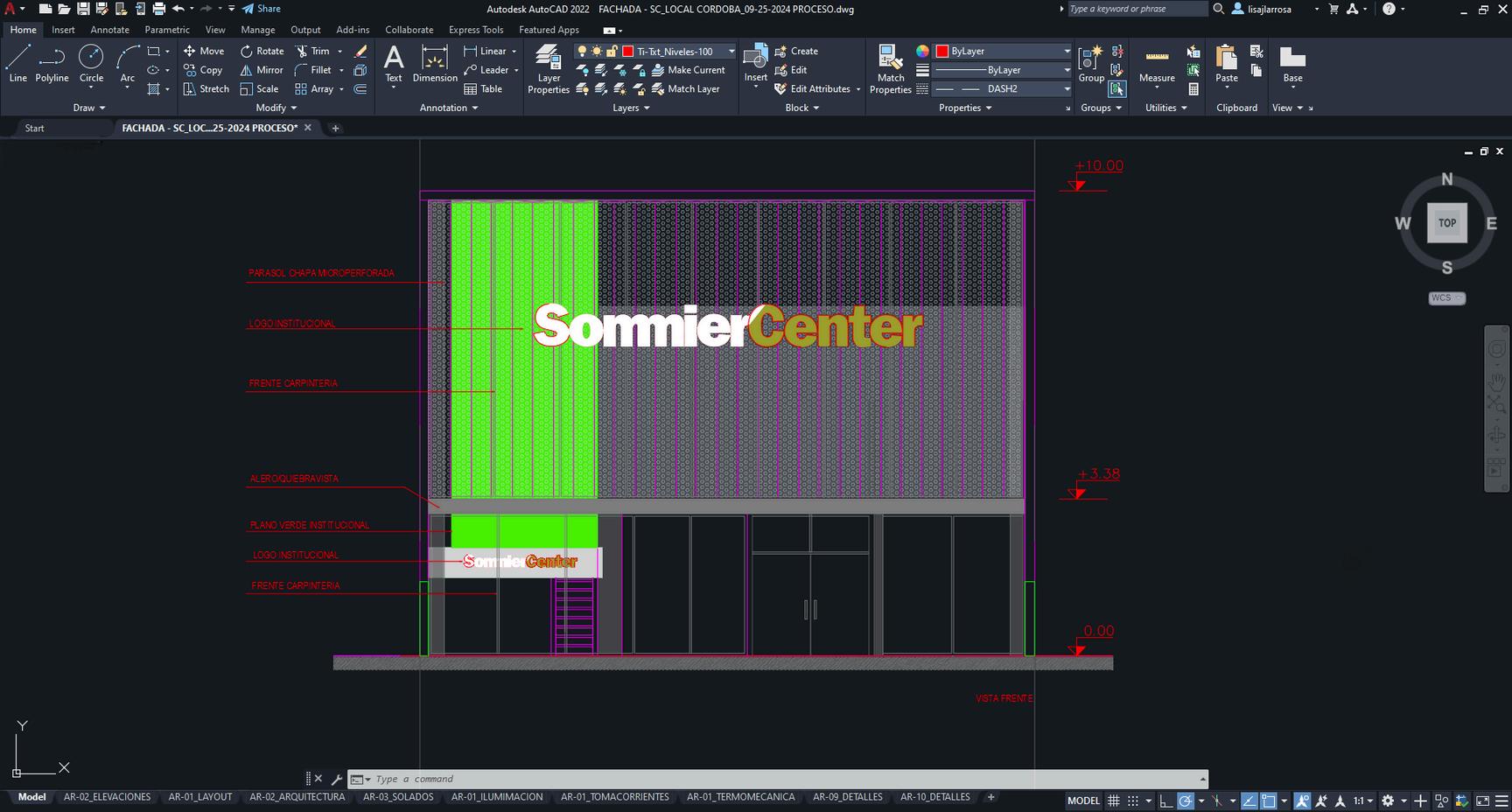Toggle snap mode in status bar

pos(1132,801)
